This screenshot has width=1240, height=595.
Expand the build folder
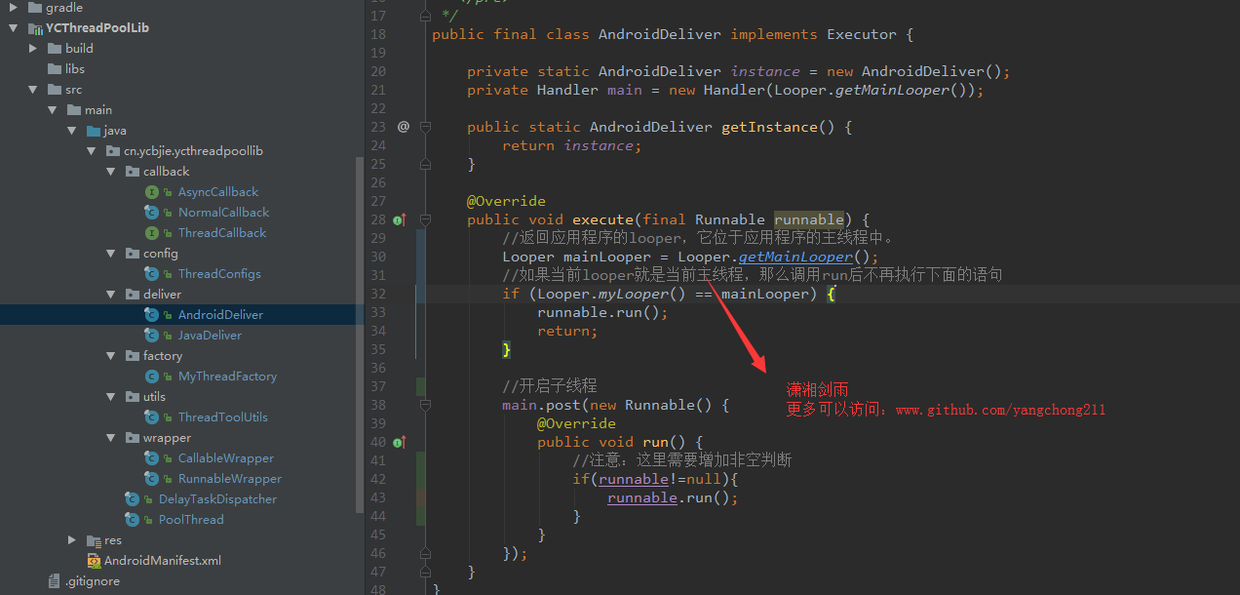tap(33, 48)
